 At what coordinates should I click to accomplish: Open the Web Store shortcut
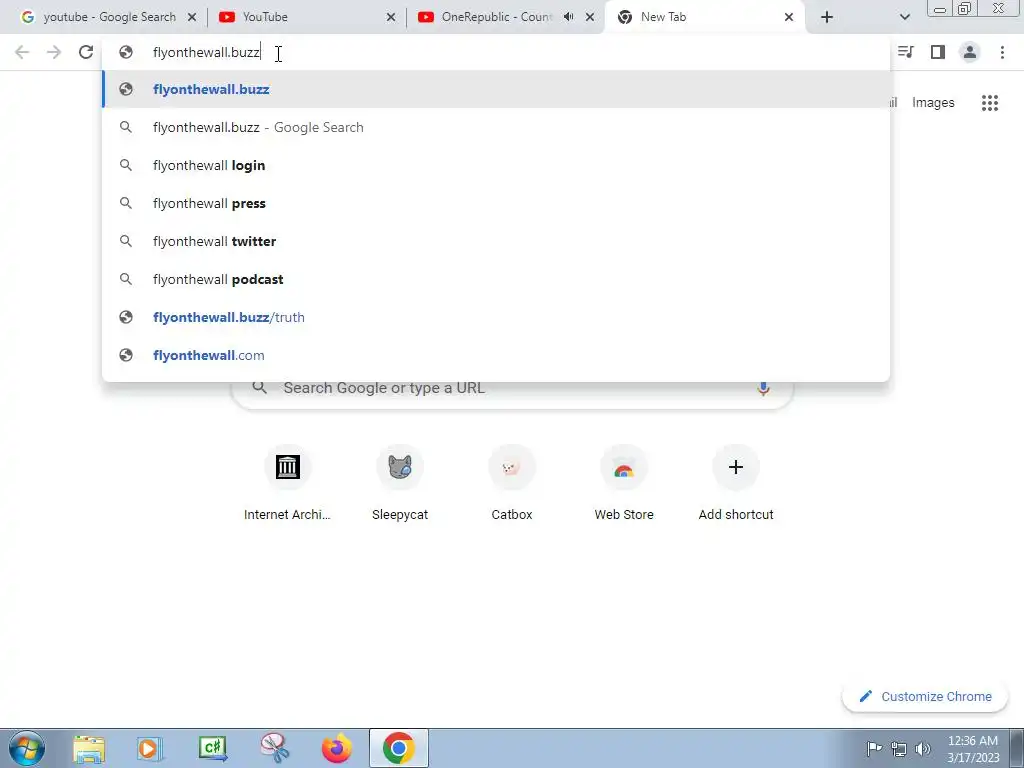coord(624,483)
